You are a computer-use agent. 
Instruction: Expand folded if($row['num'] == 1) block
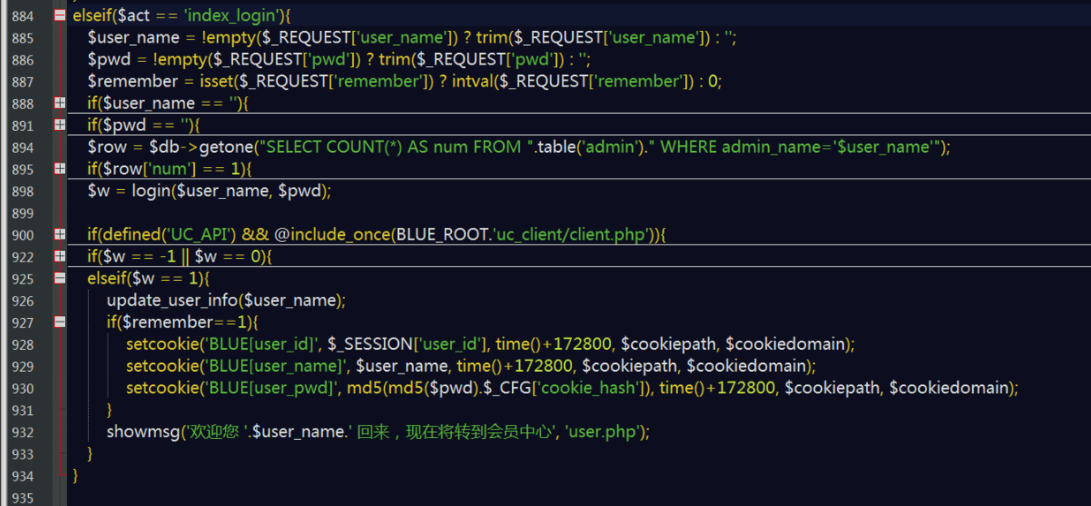pos(59,168)
